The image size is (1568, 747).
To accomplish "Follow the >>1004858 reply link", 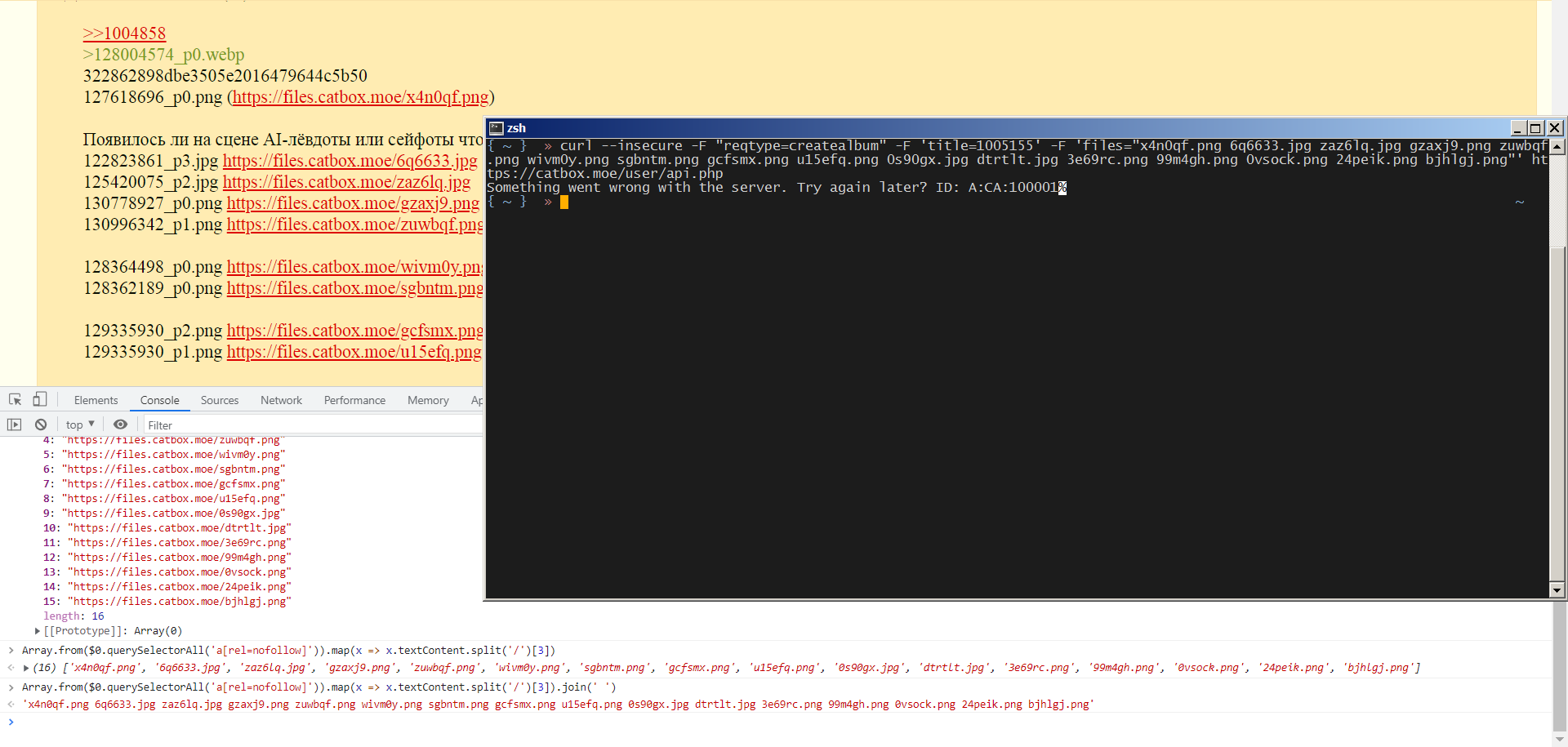I will pyautogui.click(x=124, y=33).
